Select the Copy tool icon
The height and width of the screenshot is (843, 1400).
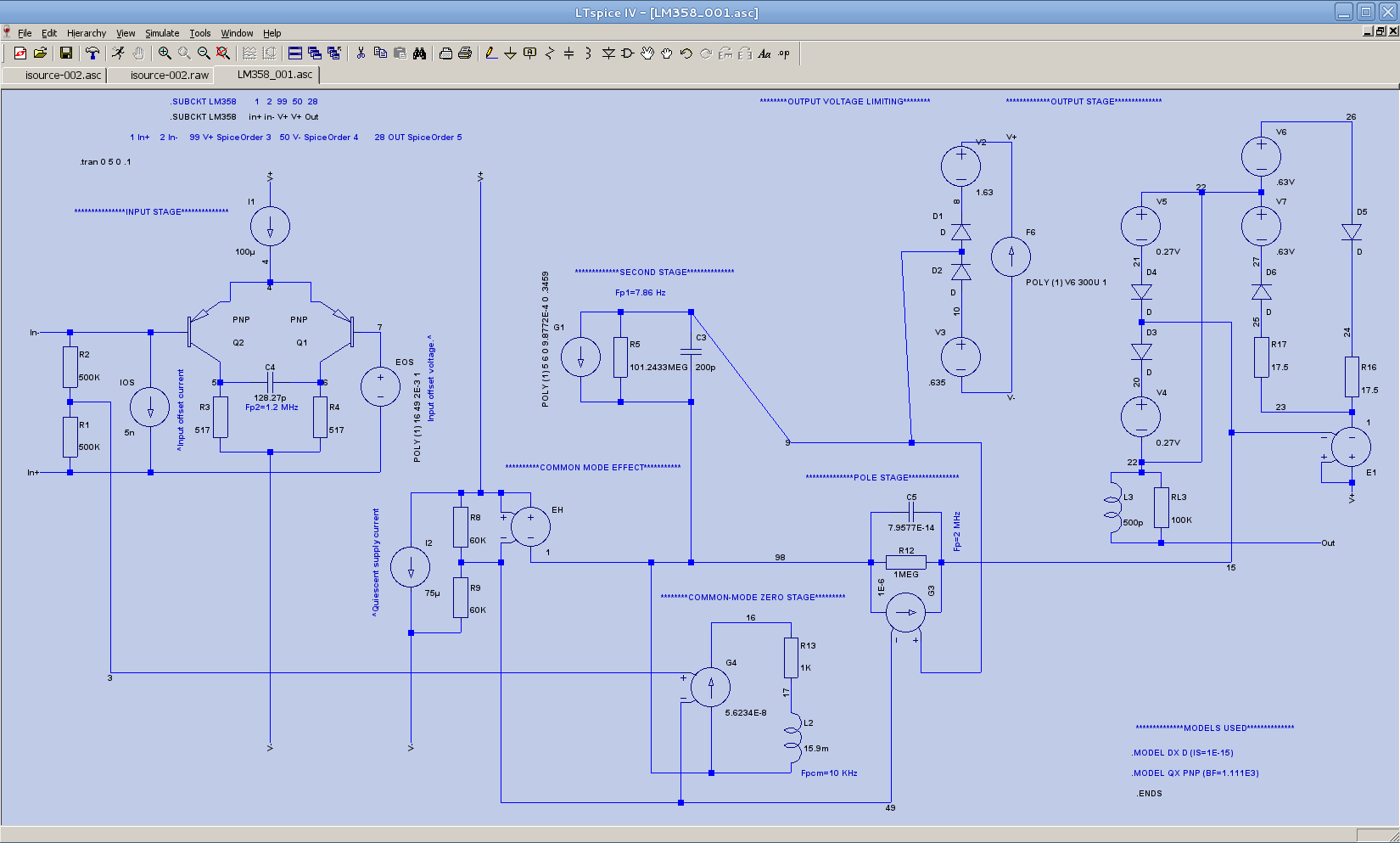(x=380, y=53)
